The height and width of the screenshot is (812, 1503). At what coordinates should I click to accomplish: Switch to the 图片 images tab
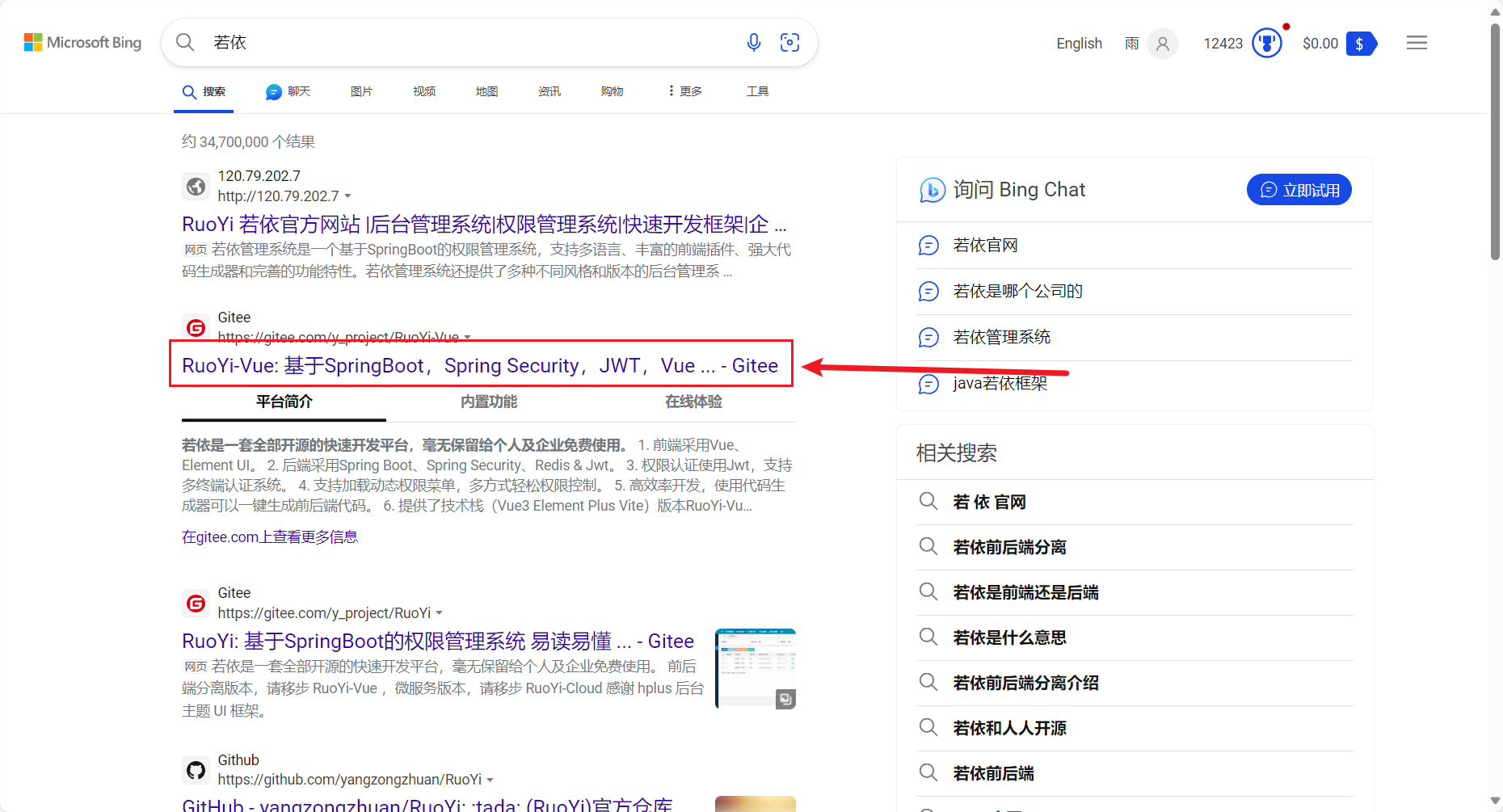361,91
